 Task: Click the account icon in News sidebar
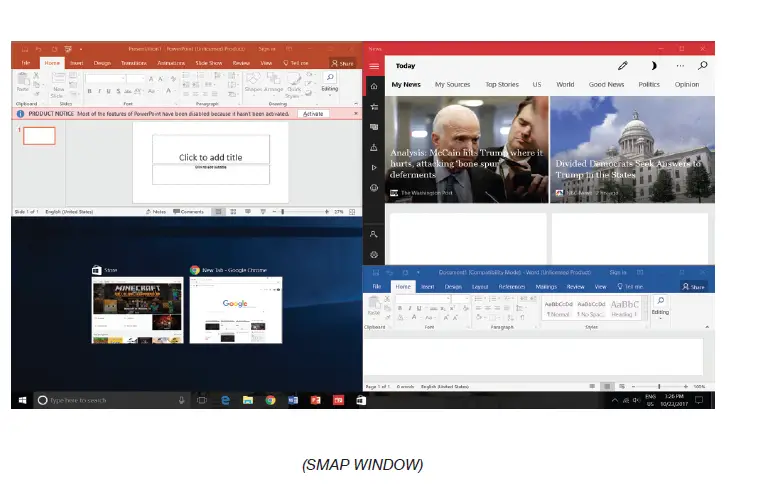(374, 234)
